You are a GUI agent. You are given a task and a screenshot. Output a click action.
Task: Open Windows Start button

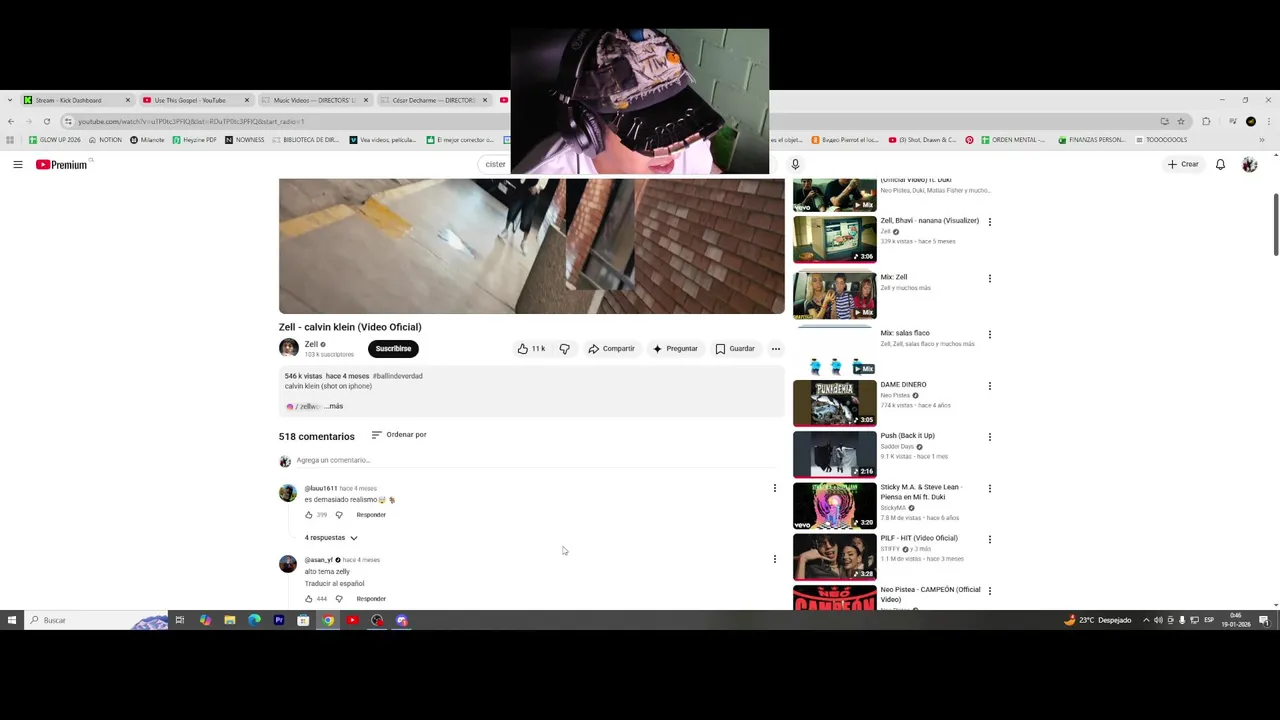tap(12, 620)
